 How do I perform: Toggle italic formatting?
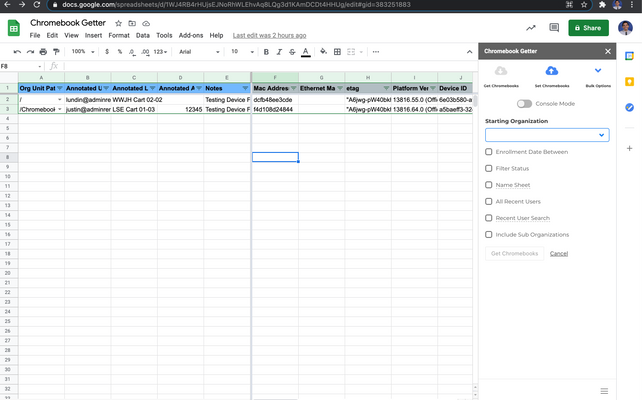(278, 51)
